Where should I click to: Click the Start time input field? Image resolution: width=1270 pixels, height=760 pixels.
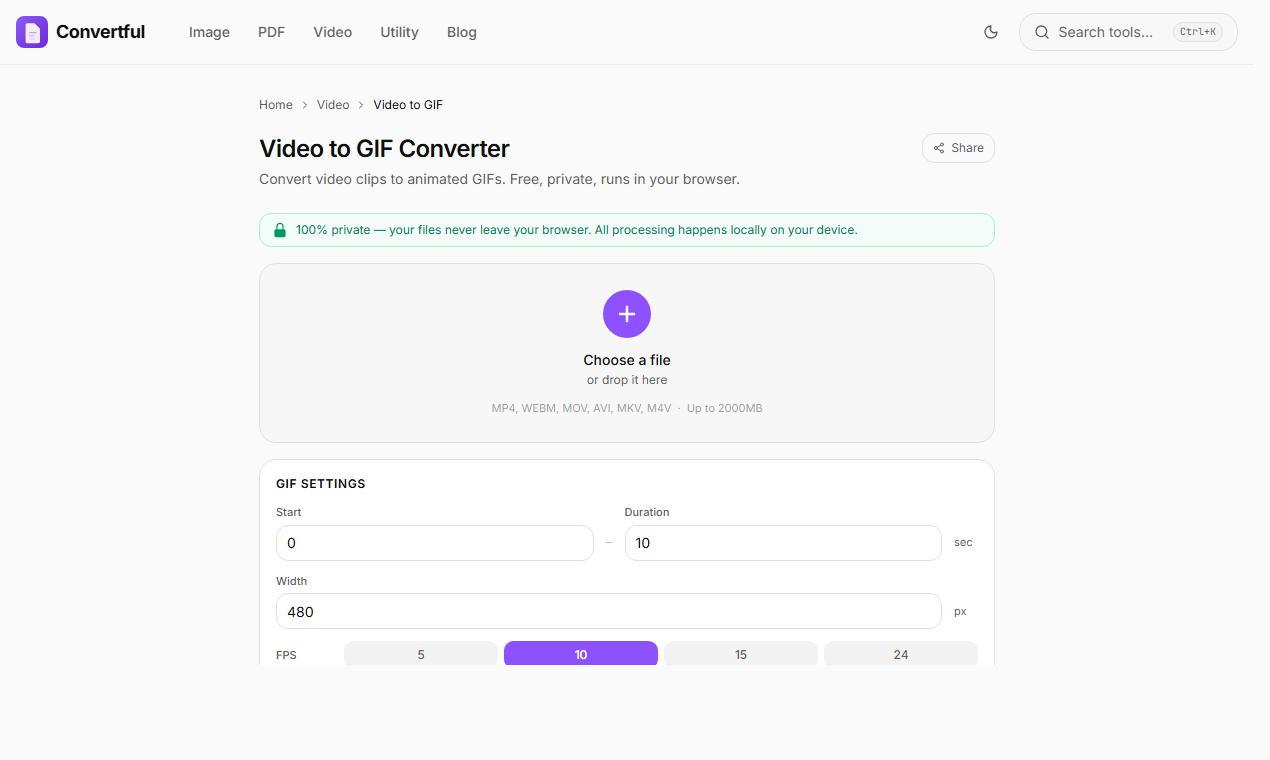[435, 543]
